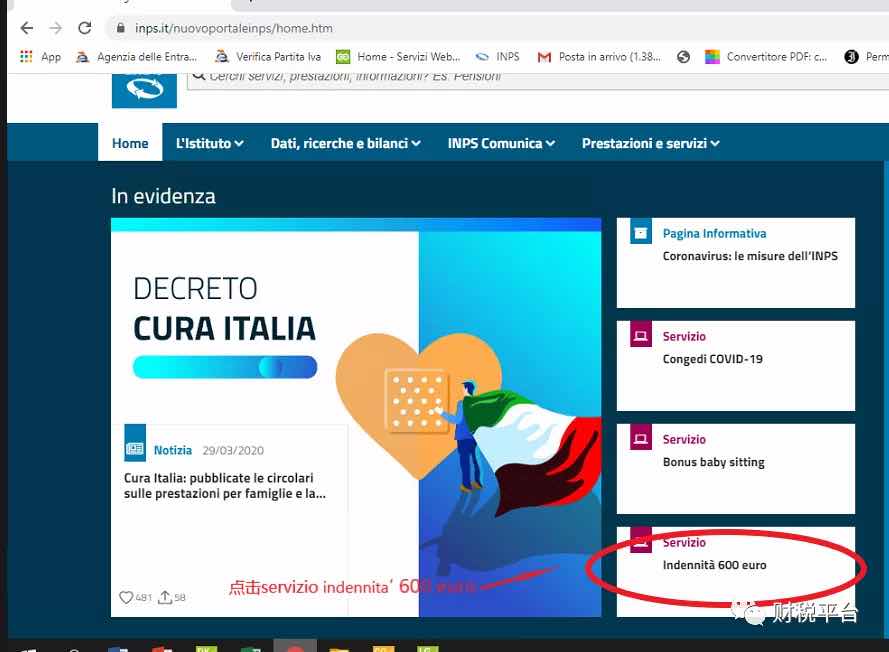Click the padlock site security icon
This screenshot has height=652, width=889.
(120, 28)
